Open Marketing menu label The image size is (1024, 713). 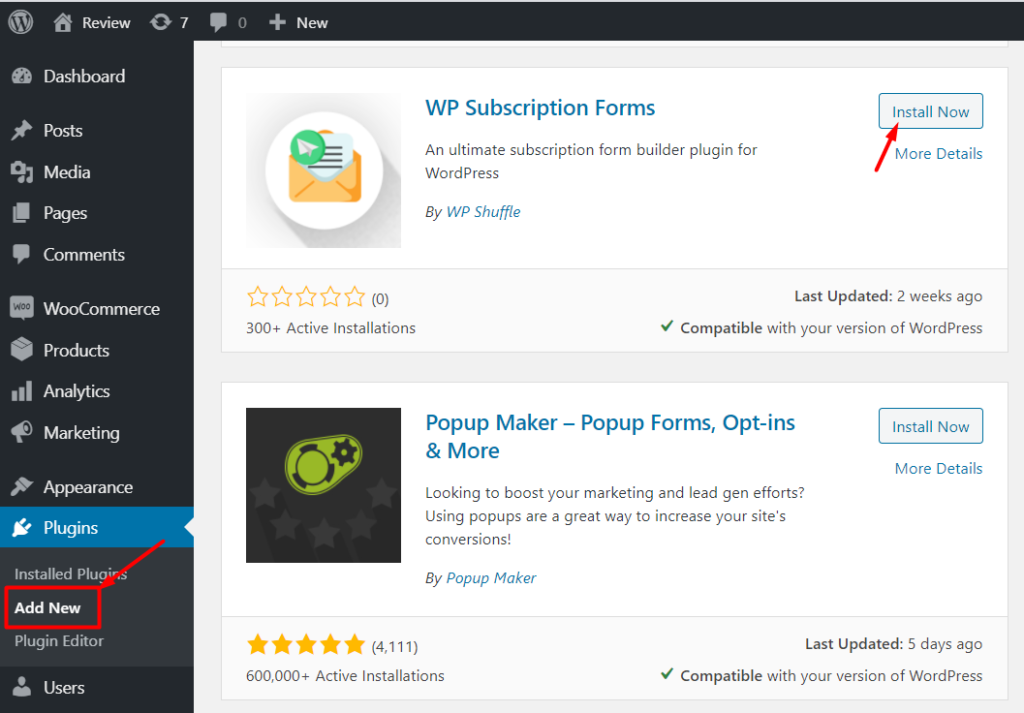[x=82, y=433]
